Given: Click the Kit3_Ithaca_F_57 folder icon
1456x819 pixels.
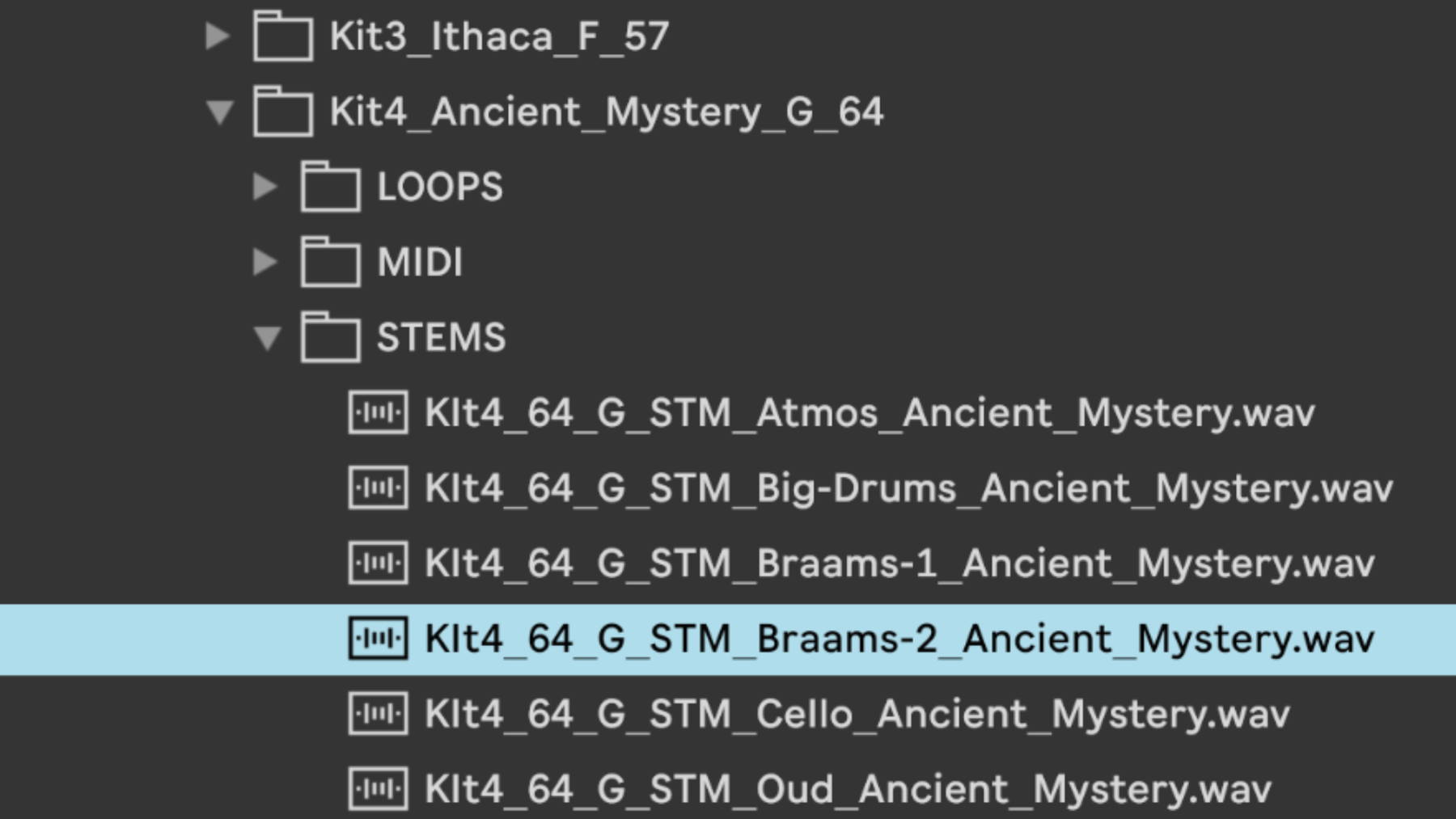Looking at the screenshot, I should point(283,36).
